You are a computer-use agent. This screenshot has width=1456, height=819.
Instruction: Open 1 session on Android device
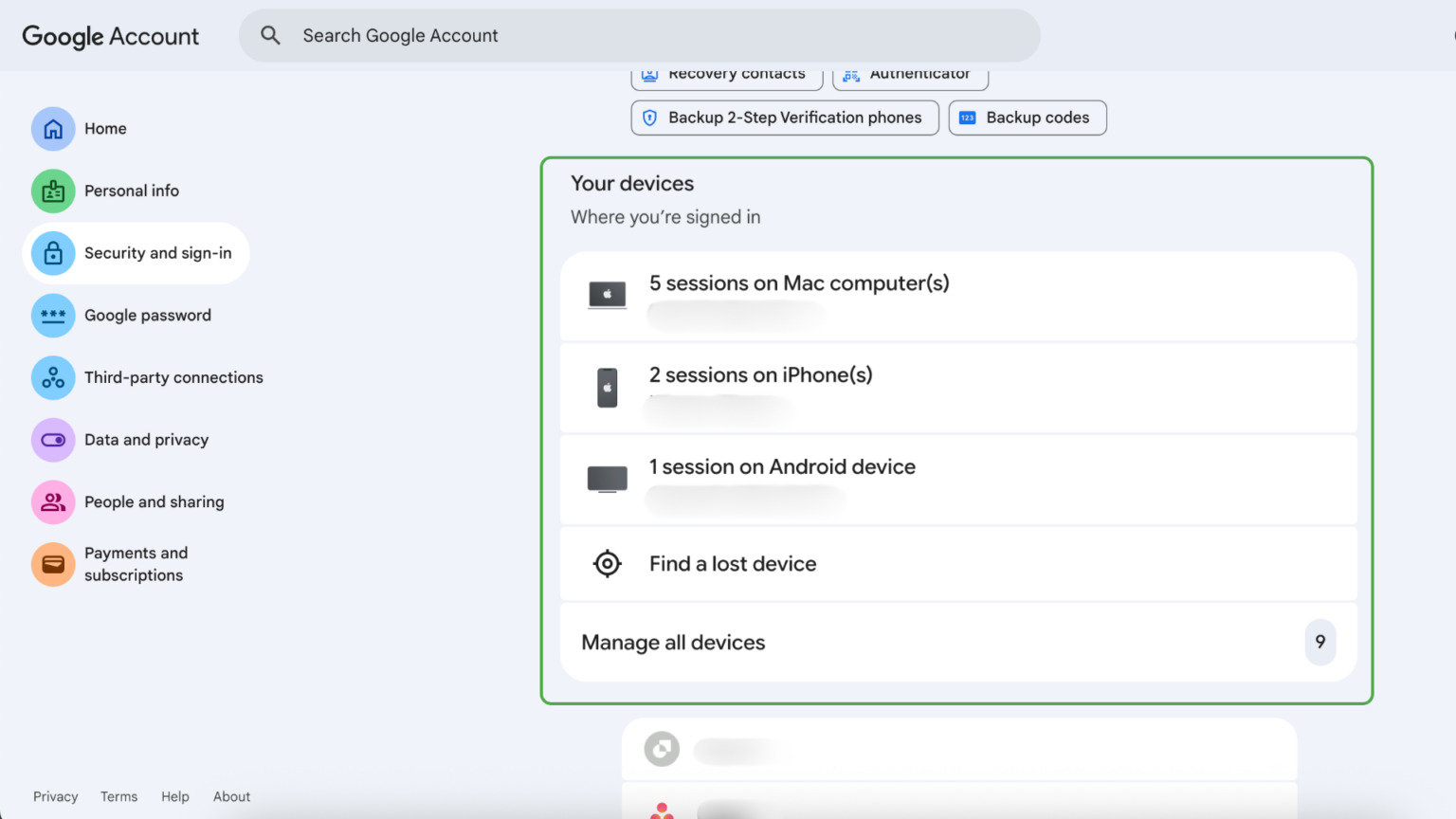coord(958,481)
